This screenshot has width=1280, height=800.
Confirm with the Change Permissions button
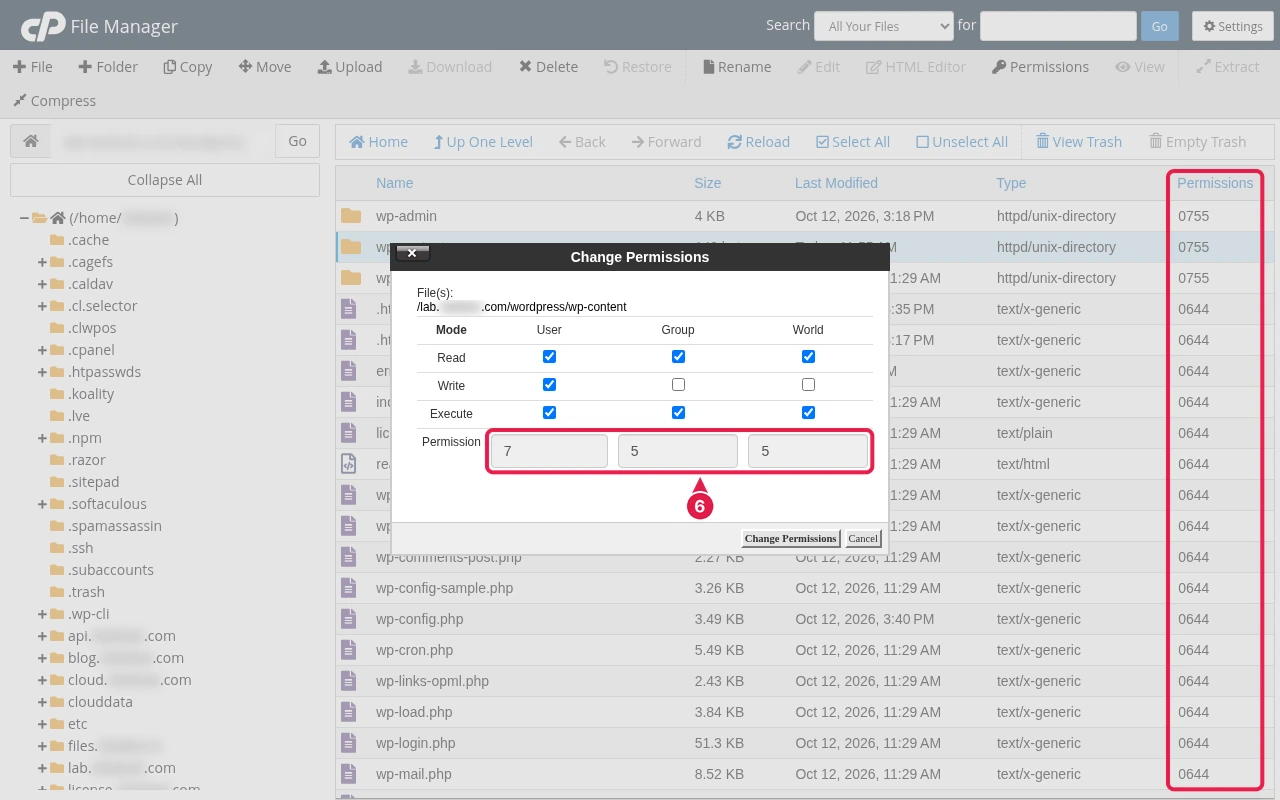[790, 538]
